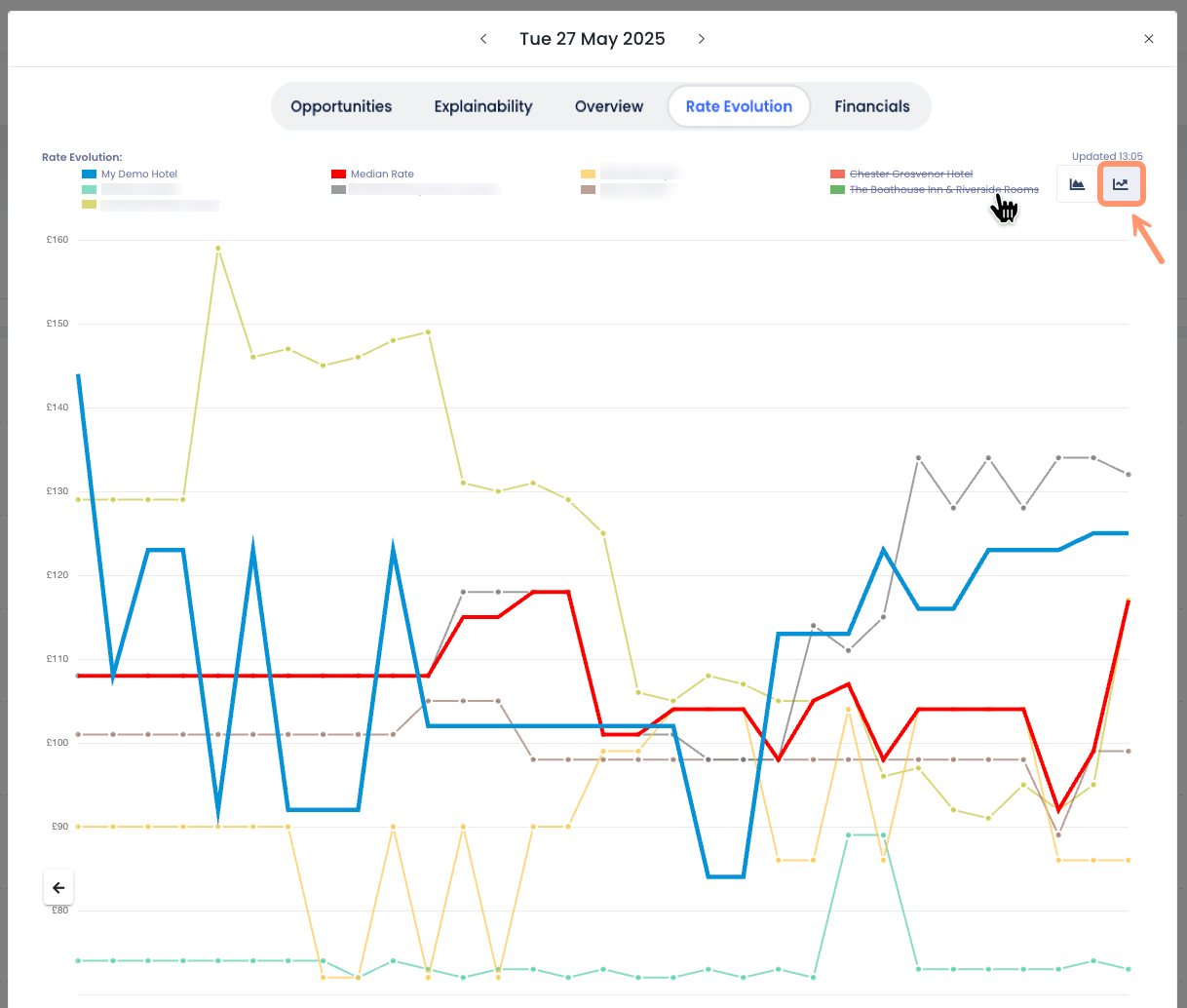This screenshot has height=1008, width=1187.
Task: Click red Median Rate legend swatch
Action: pyautogui.click(x=338, y=174)
